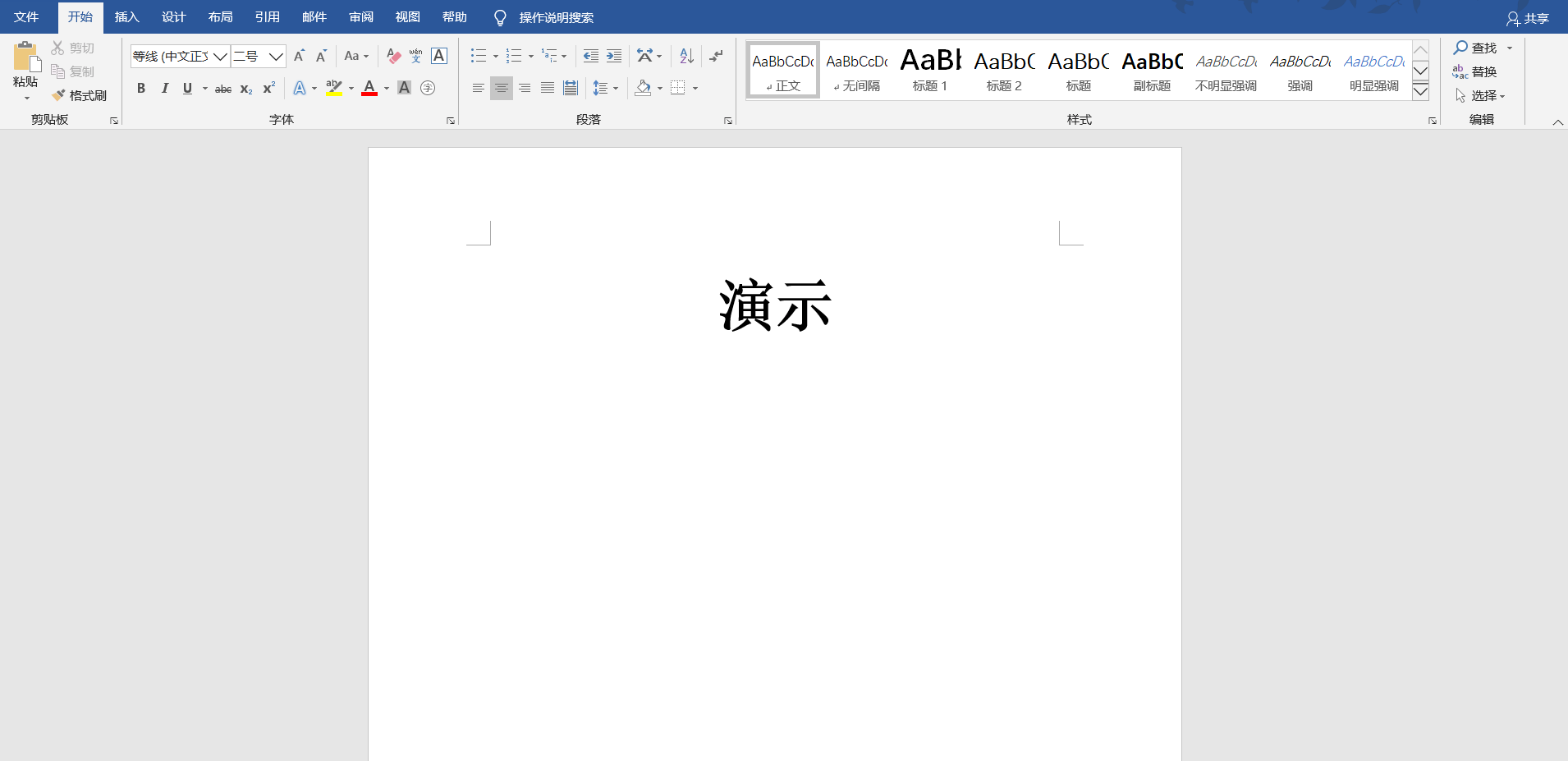This screenshot has height=761, width=1568.
Task: Click the bulleted list icon
Action: point(479,56)
